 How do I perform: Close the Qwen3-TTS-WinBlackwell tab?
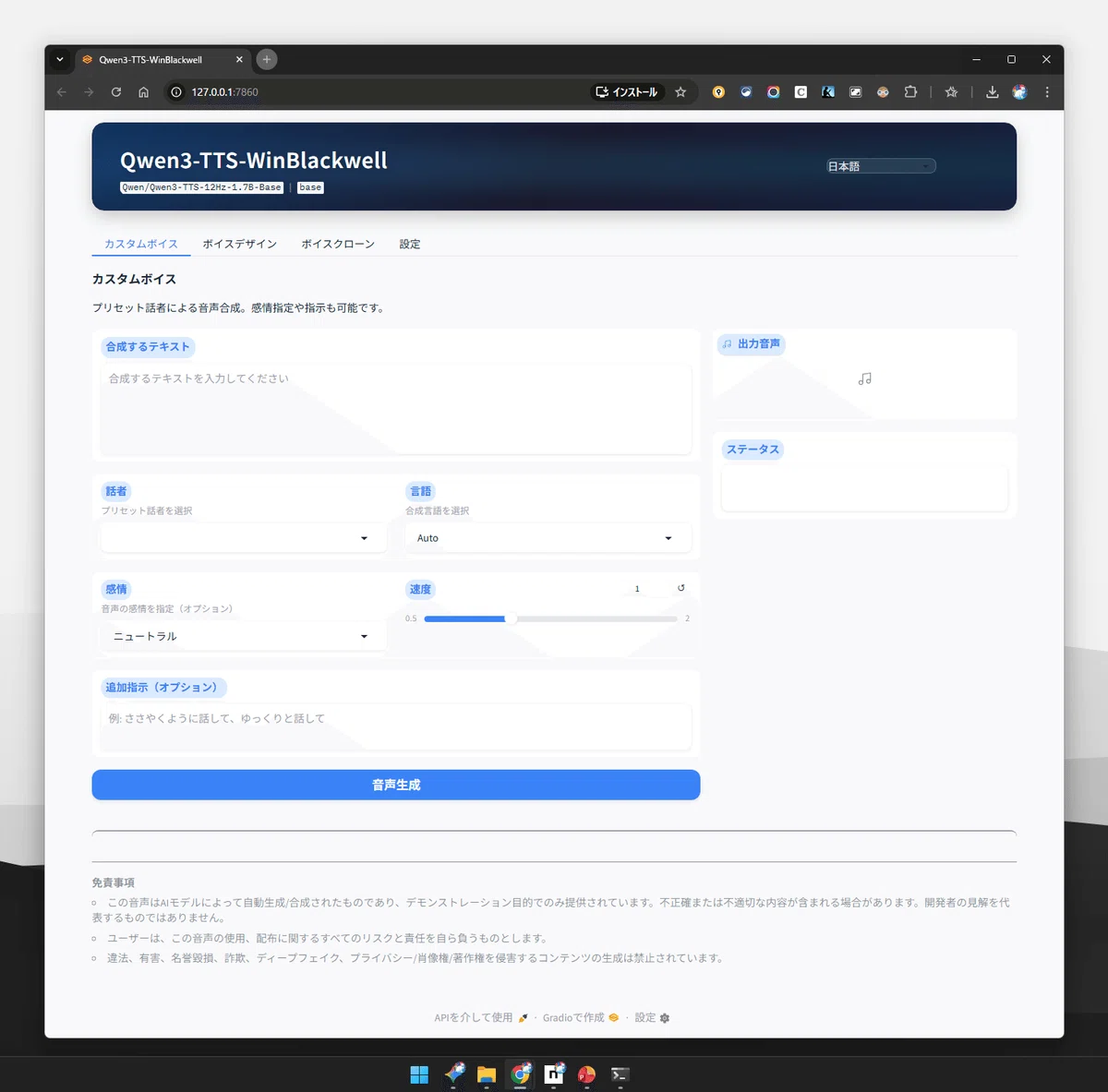point(239,59)
